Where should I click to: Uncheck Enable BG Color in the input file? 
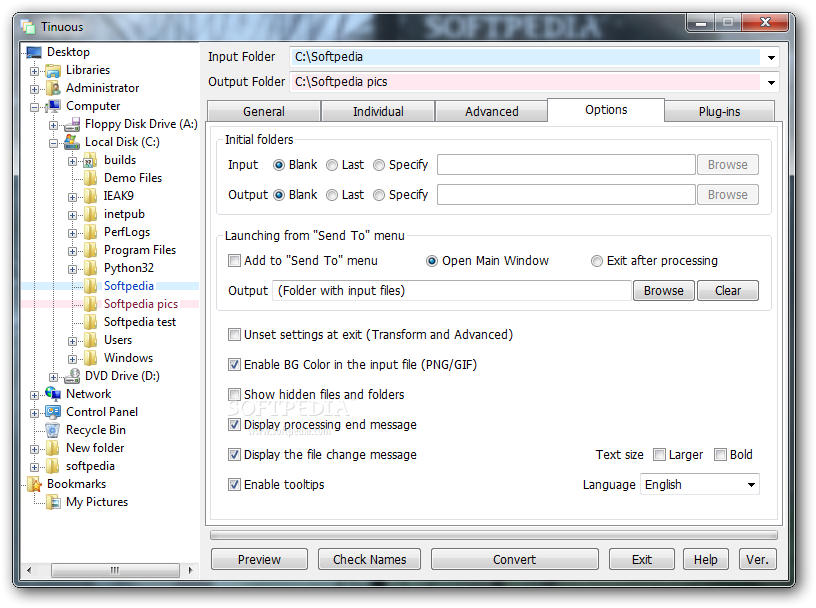(x=234, y=365)
